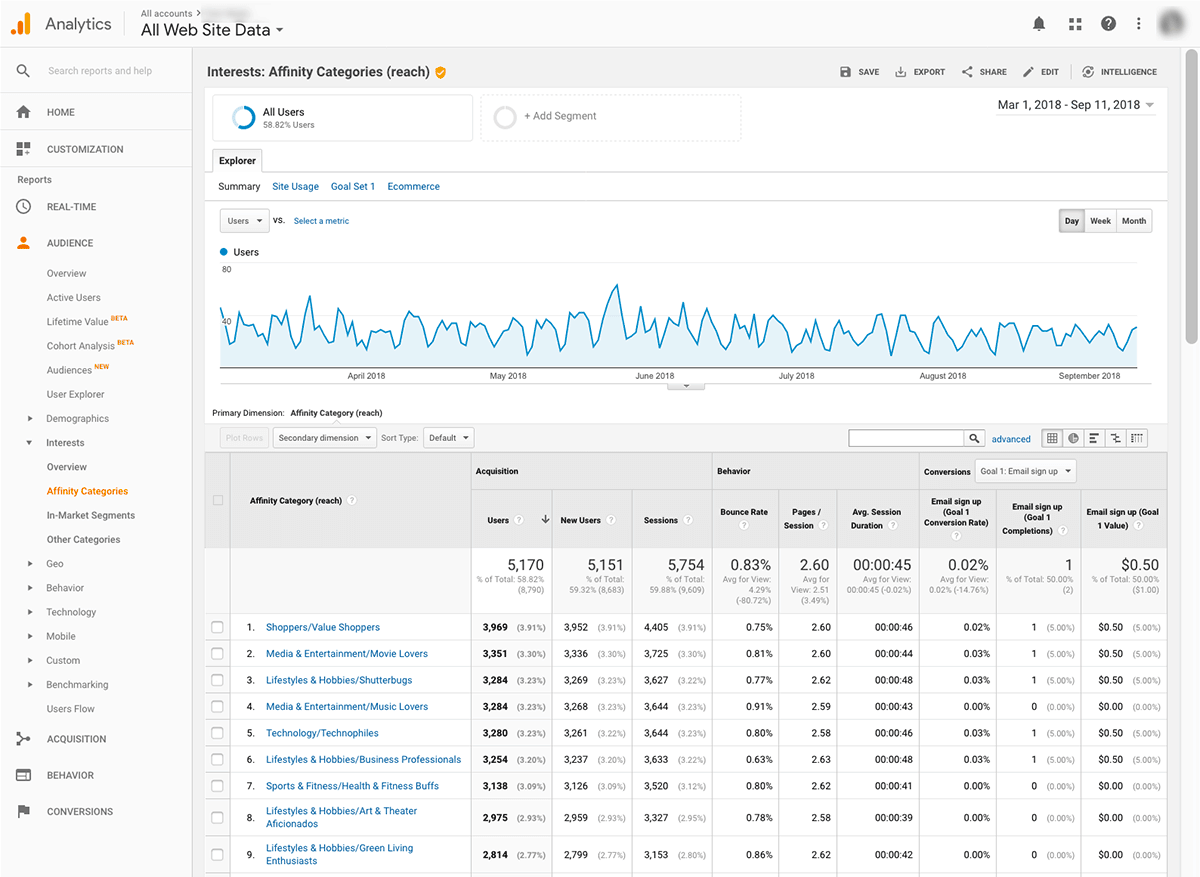Tick the select-all checkbox in table header
The width and height of the screenshot is (1200, 877).
pos(218,500)
